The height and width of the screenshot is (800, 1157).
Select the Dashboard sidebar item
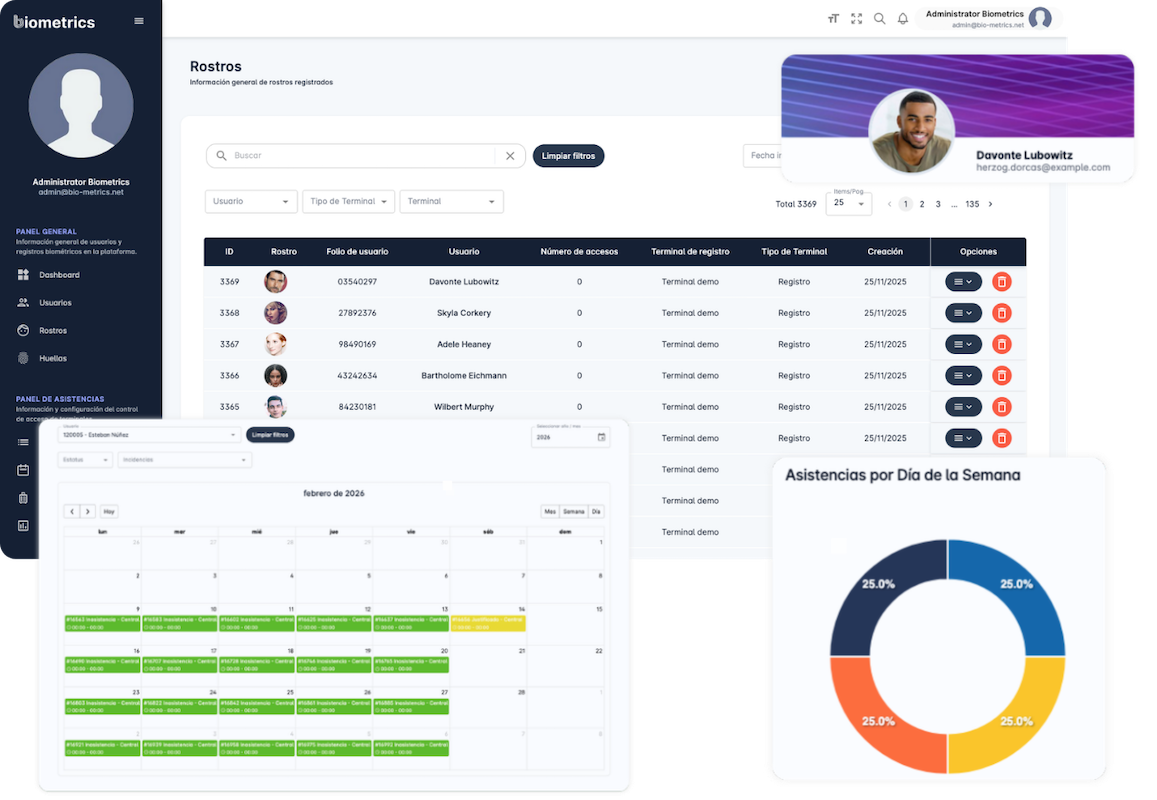point(58,274)
